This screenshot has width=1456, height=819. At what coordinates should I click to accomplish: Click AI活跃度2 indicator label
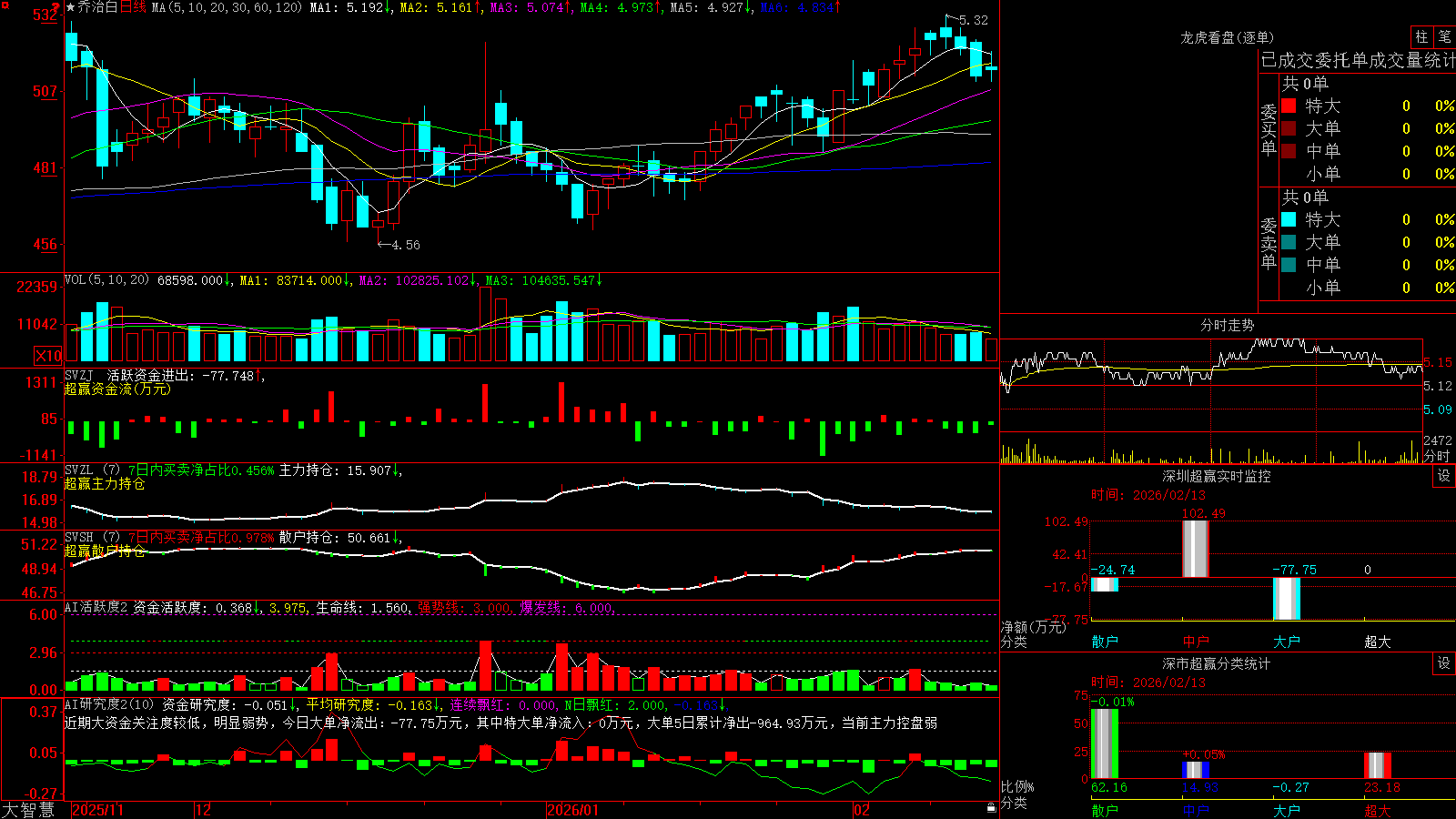96,607
